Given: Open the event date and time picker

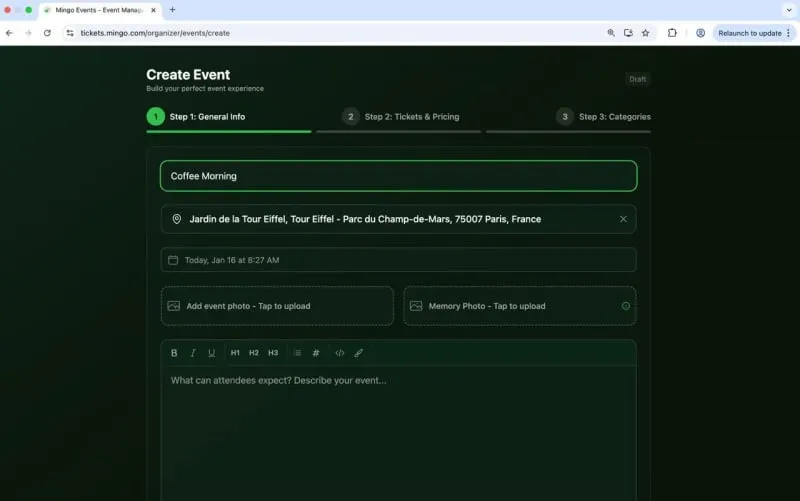Looking at the screenshot, I should [398, 260].
